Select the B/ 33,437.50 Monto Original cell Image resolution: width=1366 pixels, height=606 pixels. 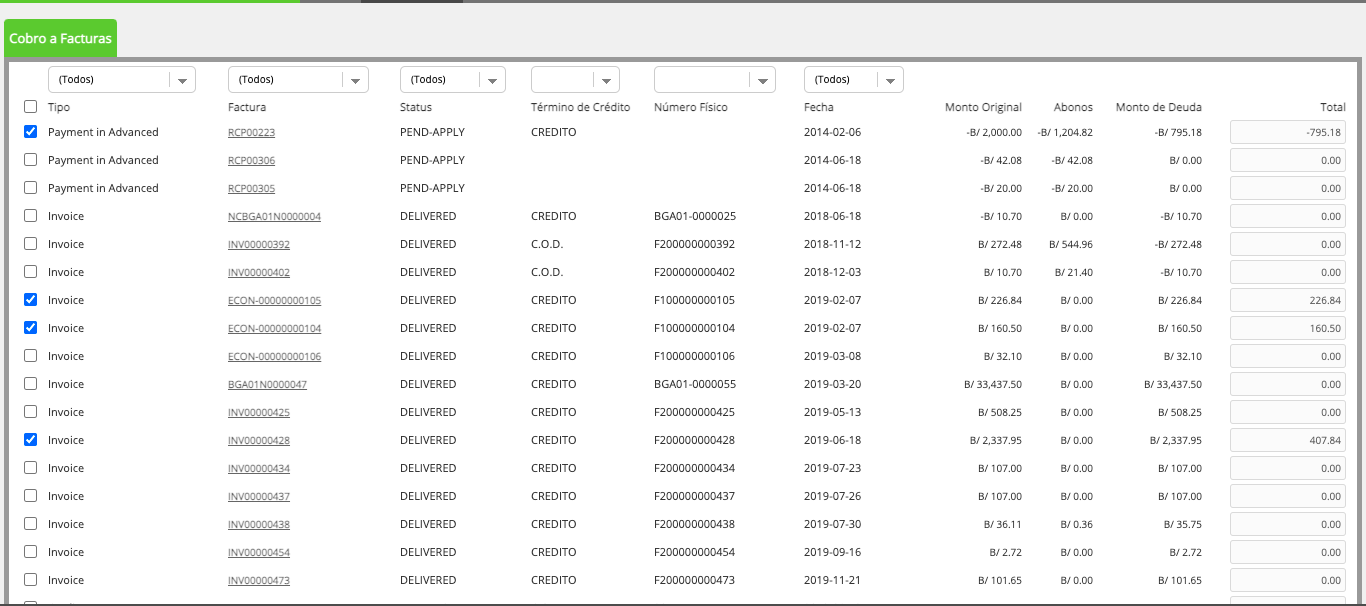[991, 384]
